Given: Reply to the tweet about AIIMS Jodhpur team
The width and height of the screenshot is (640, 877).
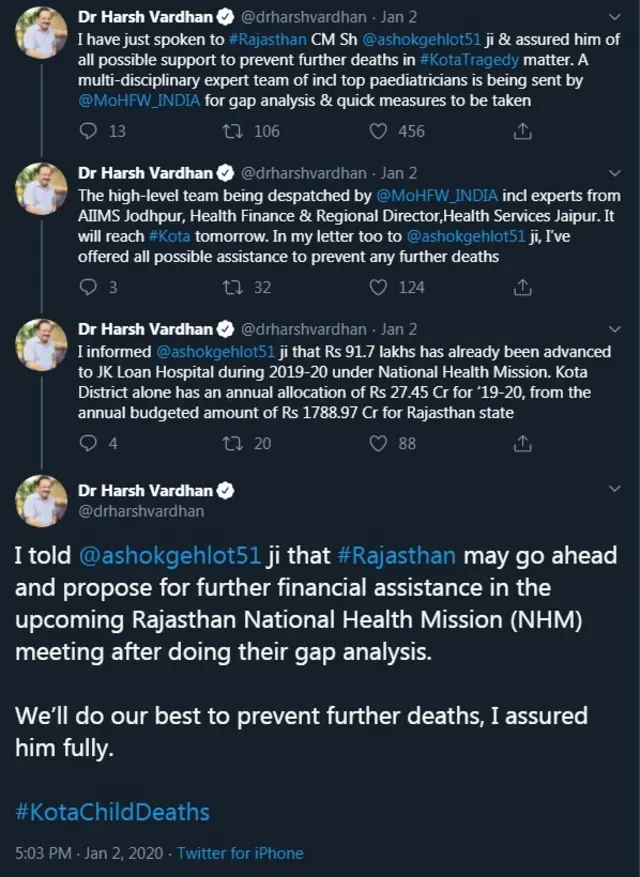Looking at the screenshot, I should 89,287.
